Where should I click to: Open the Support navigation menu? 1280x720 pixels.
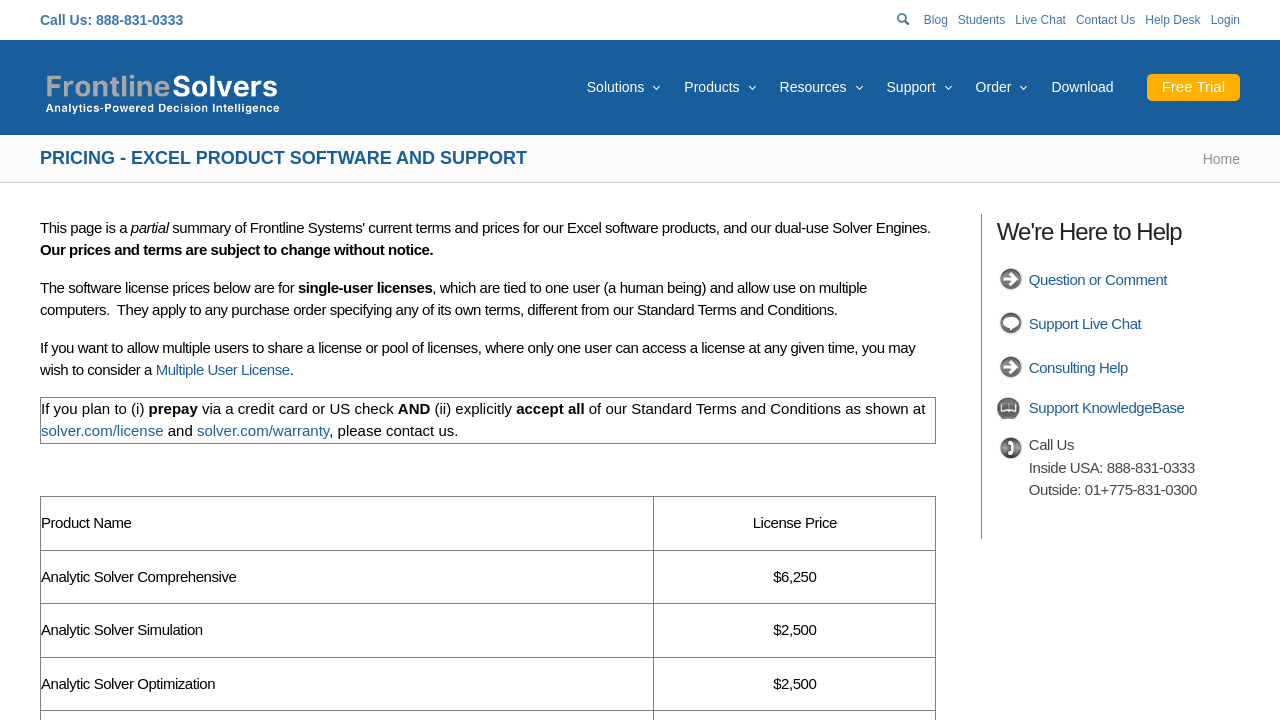coord(918,87)
